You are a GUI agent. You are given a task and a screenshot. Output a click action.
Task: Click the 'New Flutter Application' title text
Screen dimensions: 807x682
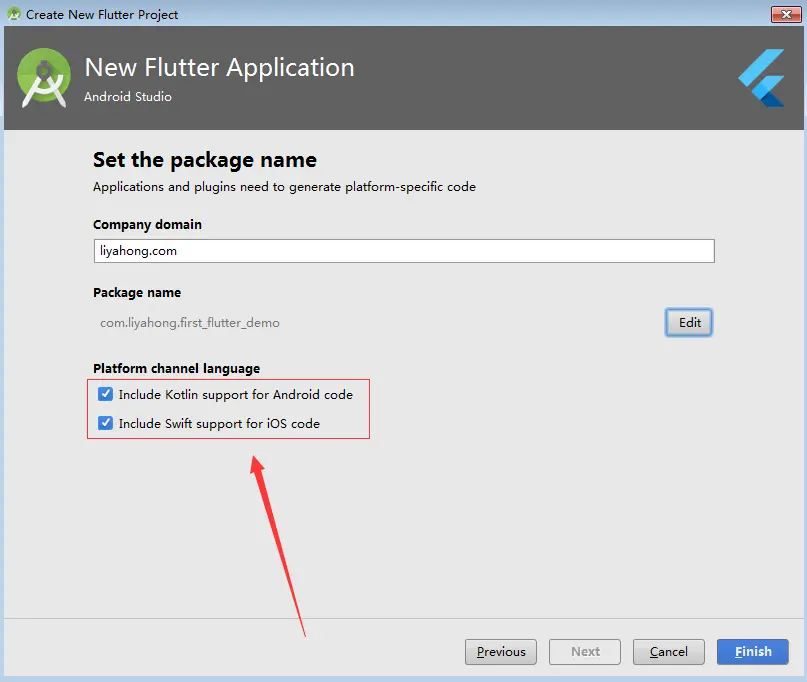coord(220,67)
